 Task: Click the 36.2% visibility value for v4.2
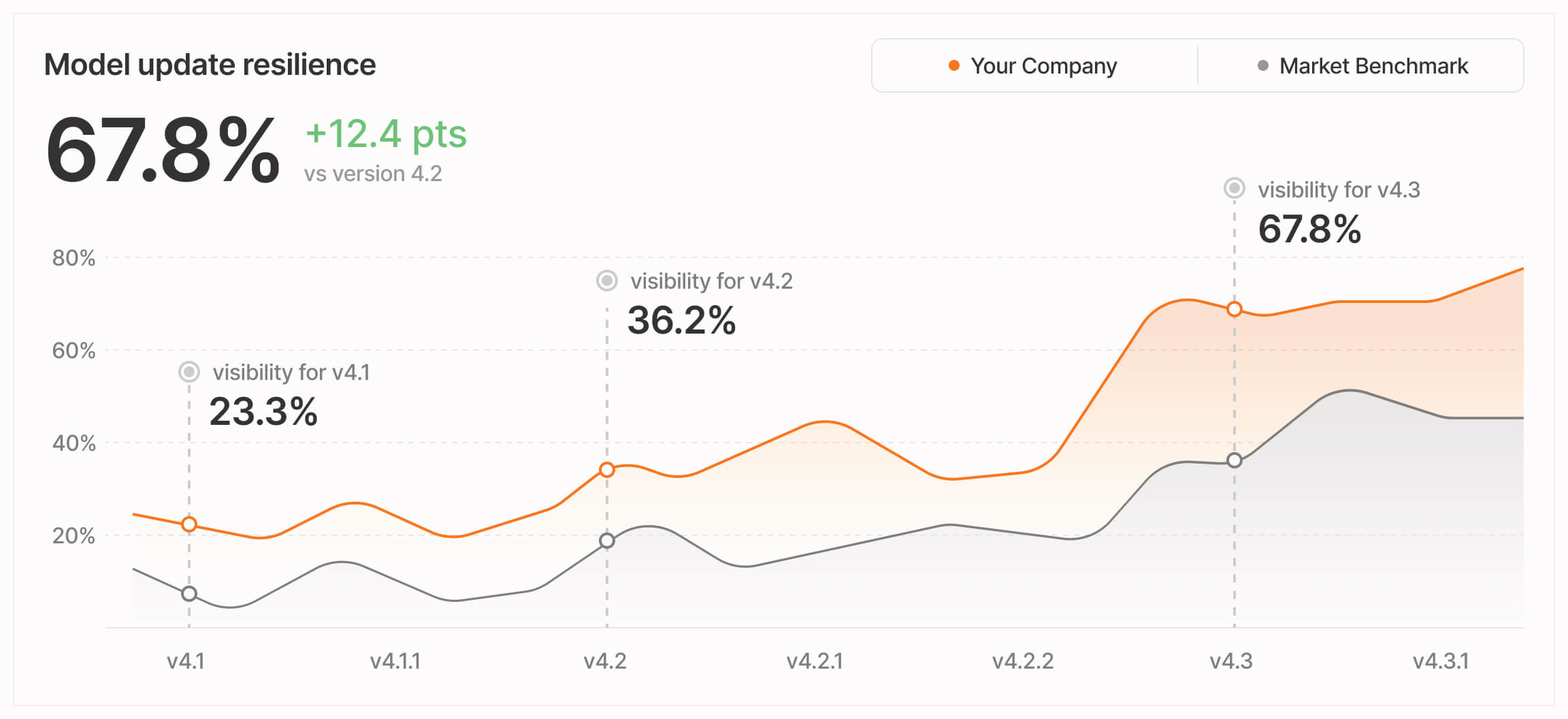coord(681,320)
